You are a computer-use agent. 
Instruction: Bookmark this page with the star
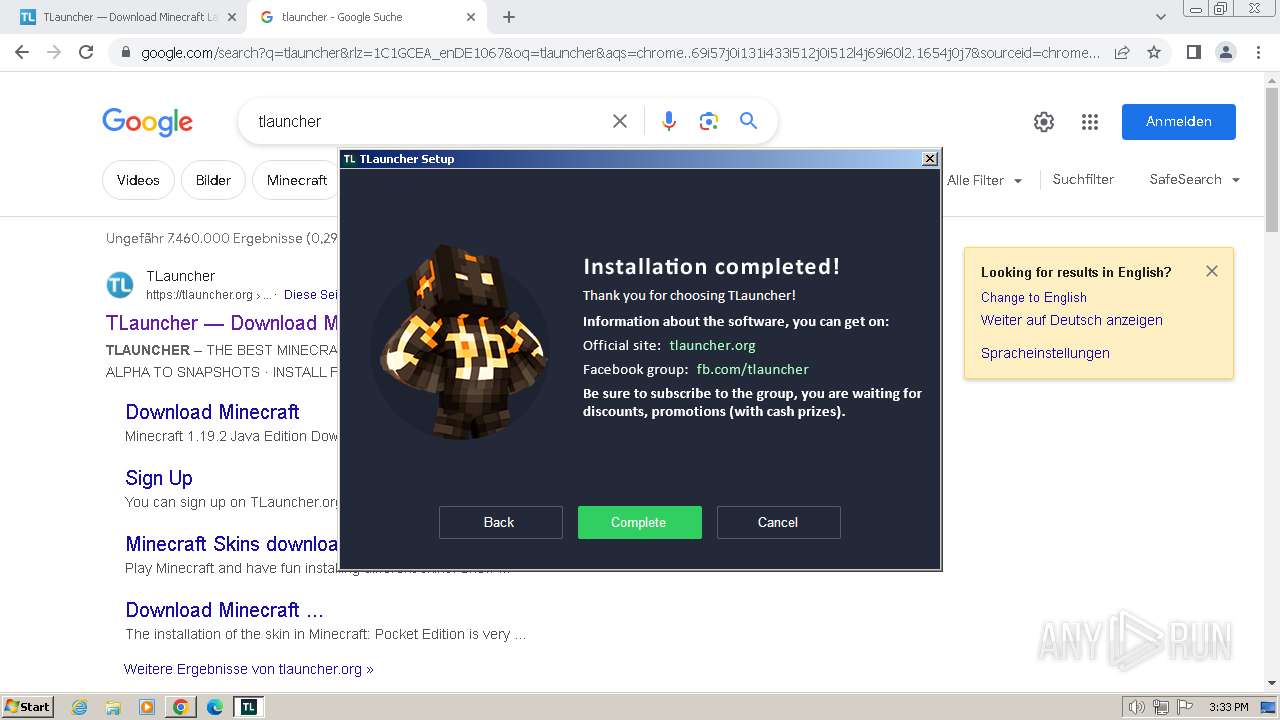[1154, 52]
